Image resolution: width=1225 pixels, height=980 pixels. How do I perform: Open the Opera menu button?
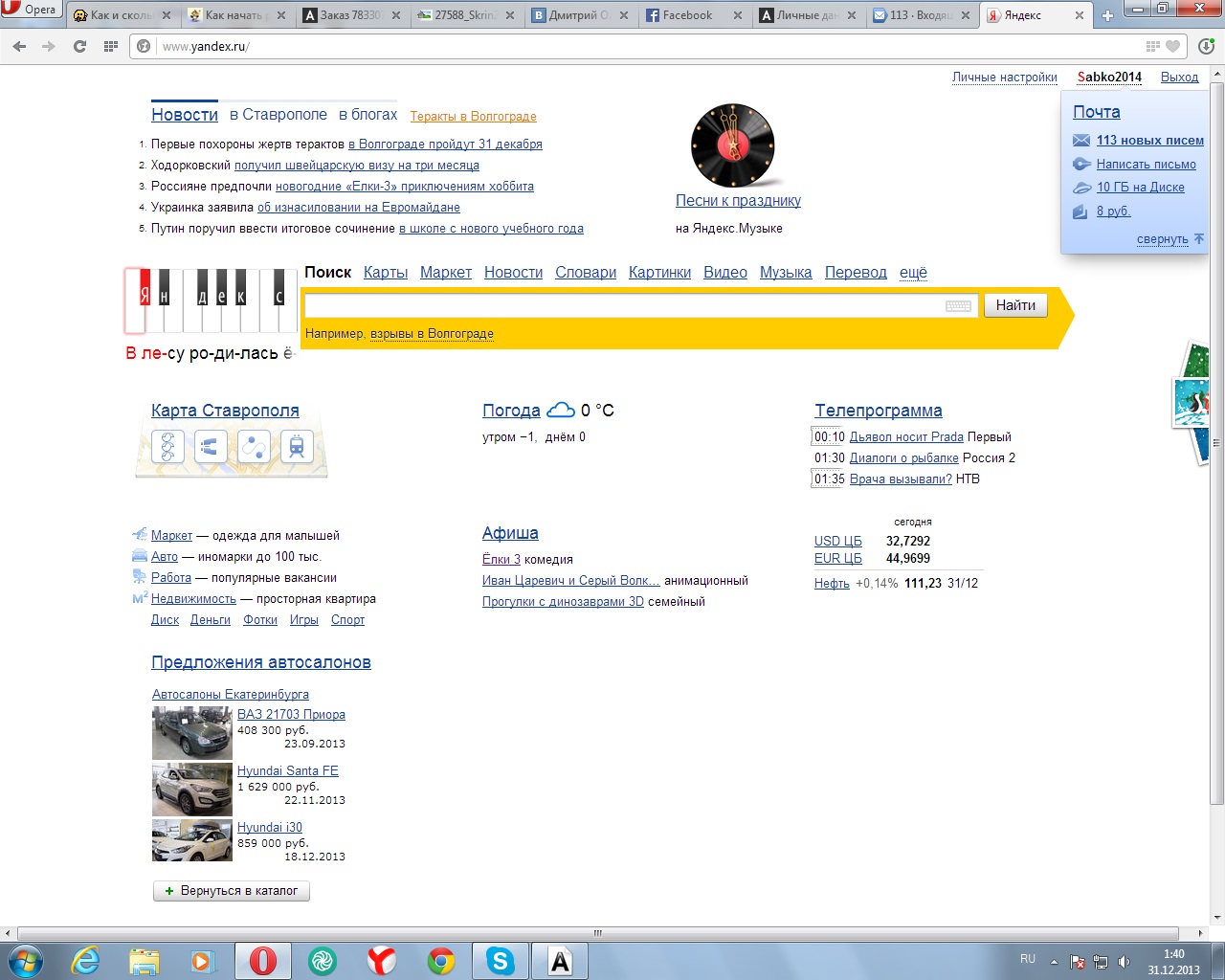31,10
